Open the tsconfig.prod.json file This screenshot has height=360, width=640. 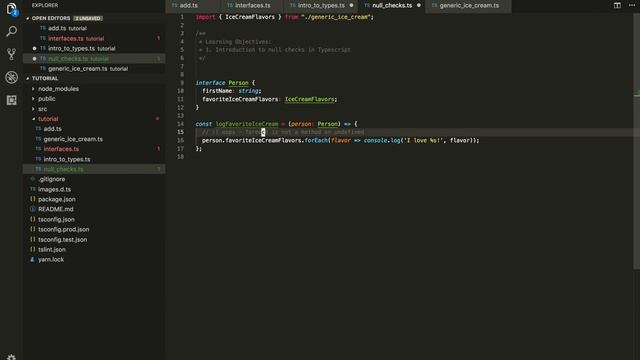pos(94,229)
